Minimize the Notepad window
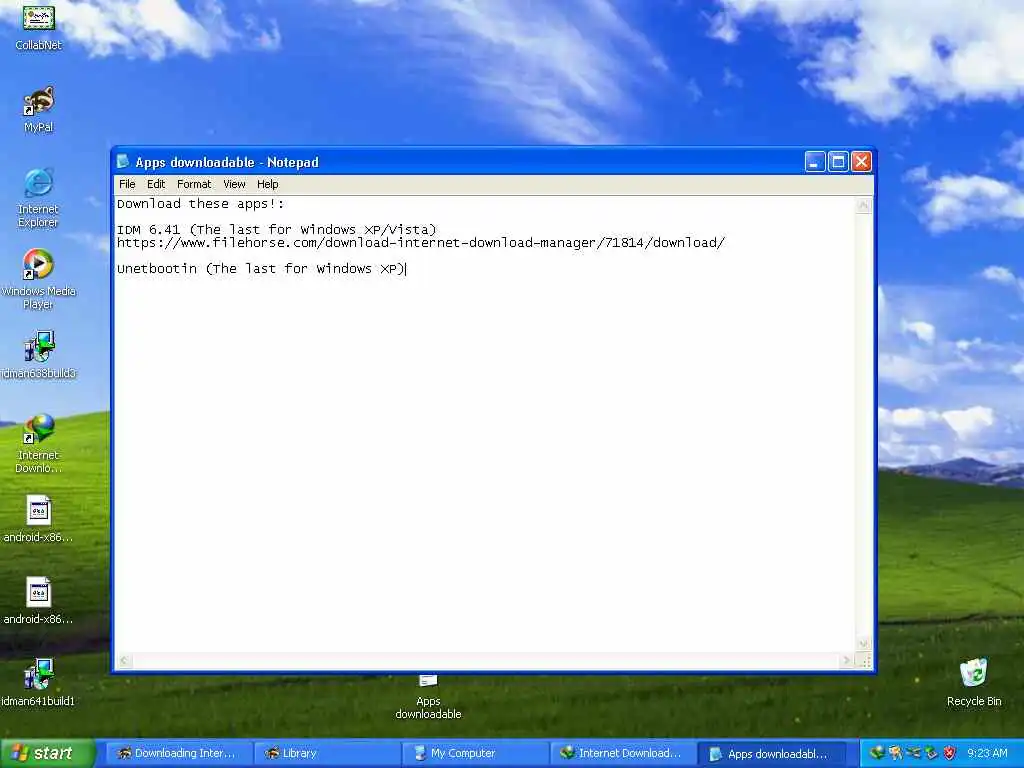1024x768 pixels. 814,161
